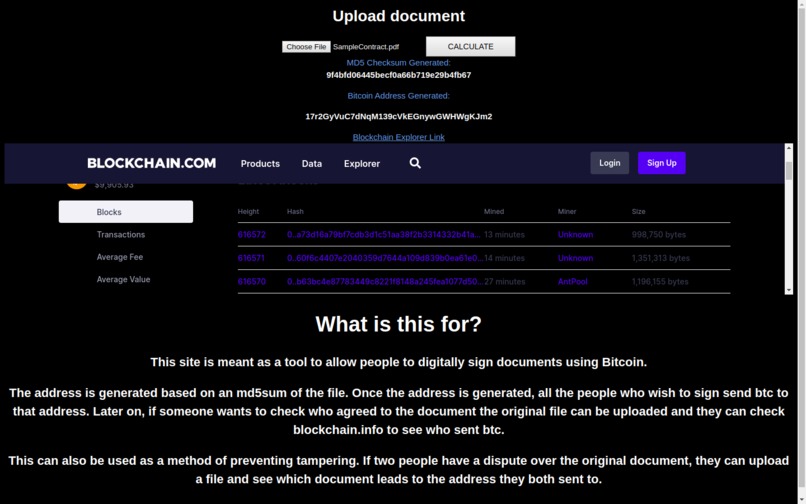Screen dimensions: 806x504
Task: Click the 13 minutes mined cell
Action: 504,235
